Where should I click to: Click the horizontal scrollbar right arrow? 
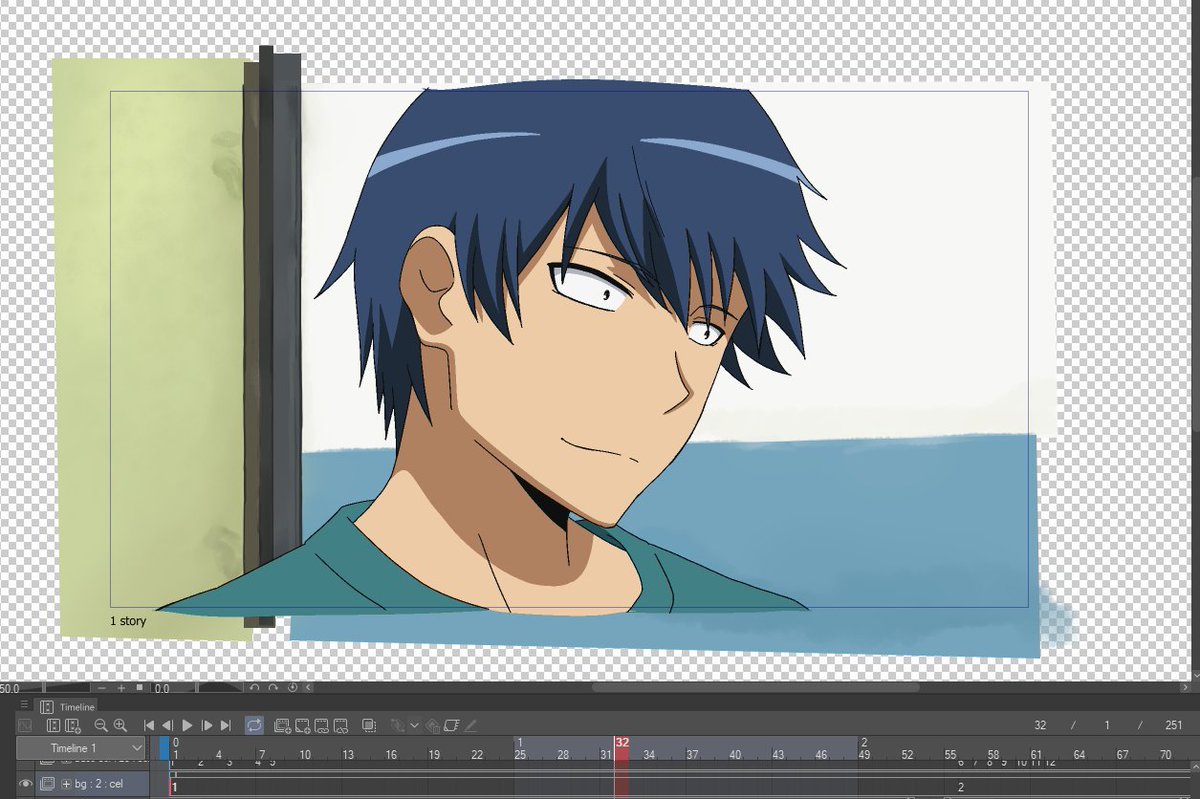(1184, 688)
